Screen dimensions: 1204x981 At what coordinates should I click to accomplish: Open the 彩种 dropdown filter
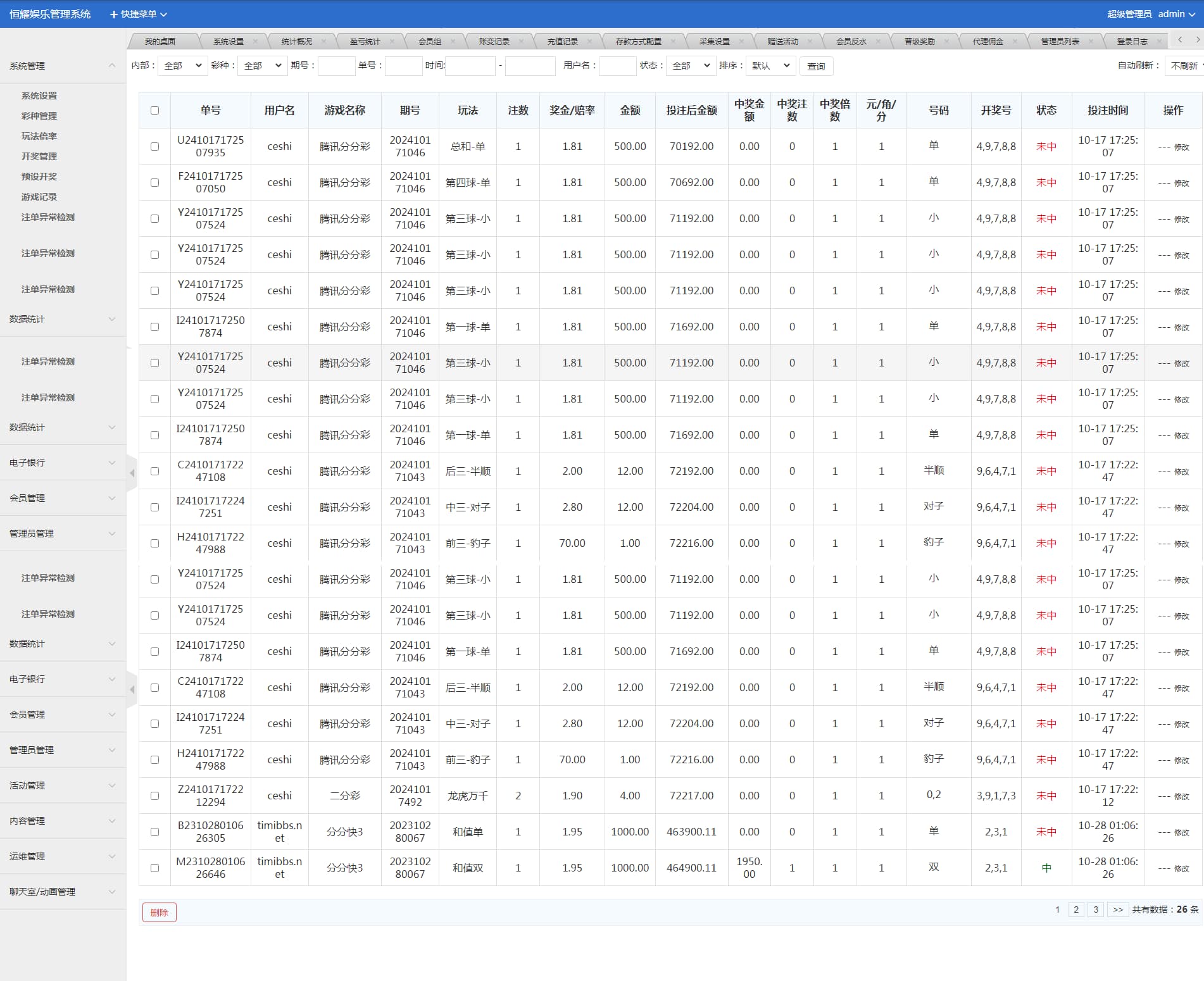[x=262, y=66]
